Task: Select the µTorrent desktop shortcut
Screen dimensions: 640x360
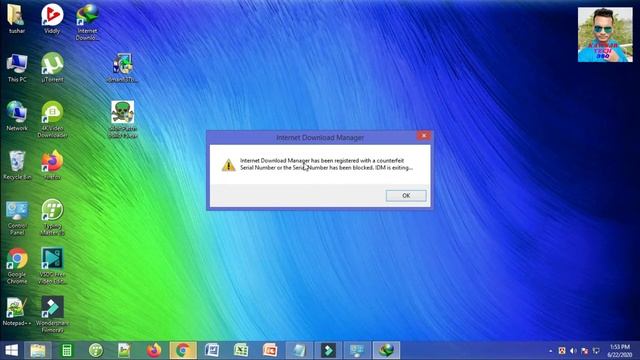Action: [52, 68]
